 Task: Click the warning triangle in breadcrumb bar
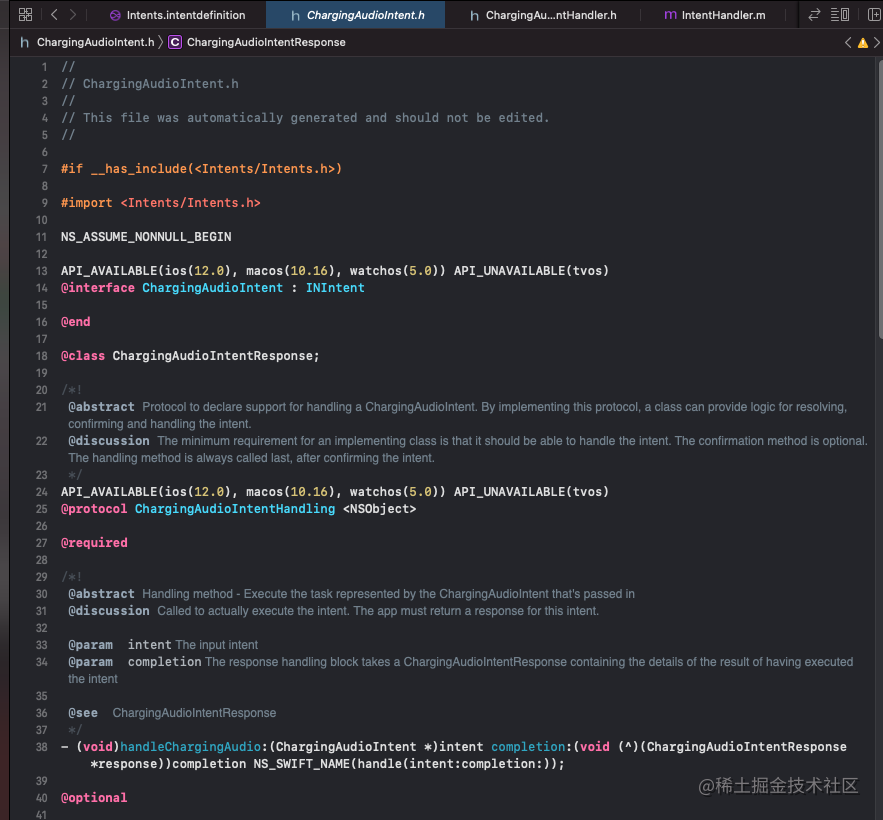pos(862,42)
